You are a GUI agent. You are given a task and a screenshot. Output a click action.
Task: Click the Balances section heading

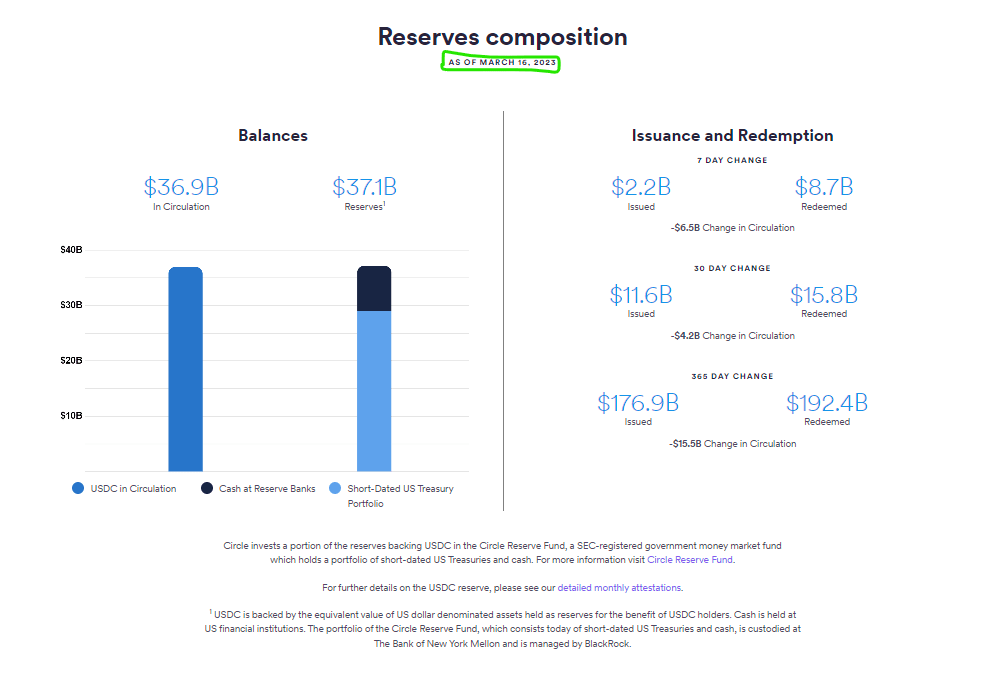pyautogui.click(x=273, y=136)
